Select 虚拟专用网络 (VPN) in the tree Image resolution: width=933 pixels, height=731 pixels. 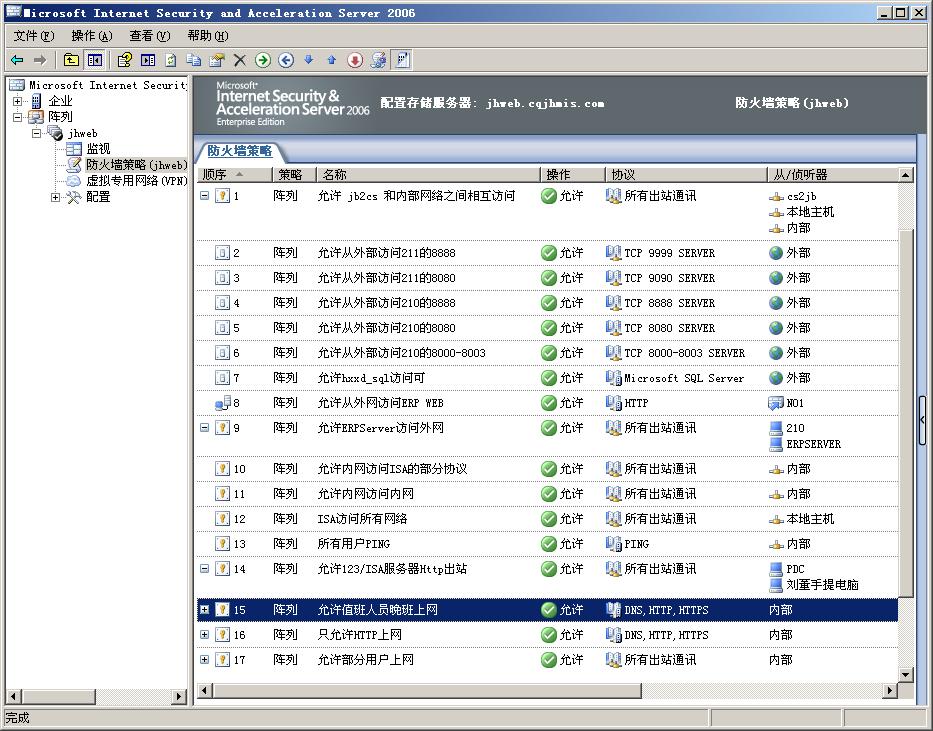coord(136,181)
